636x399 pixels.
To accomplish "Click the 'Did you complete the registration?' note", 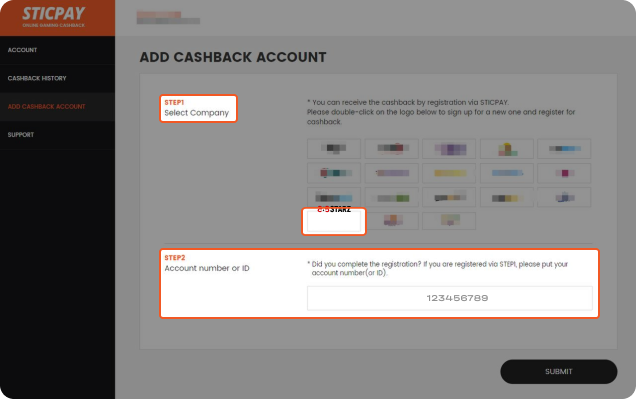I will click(439, 268).
